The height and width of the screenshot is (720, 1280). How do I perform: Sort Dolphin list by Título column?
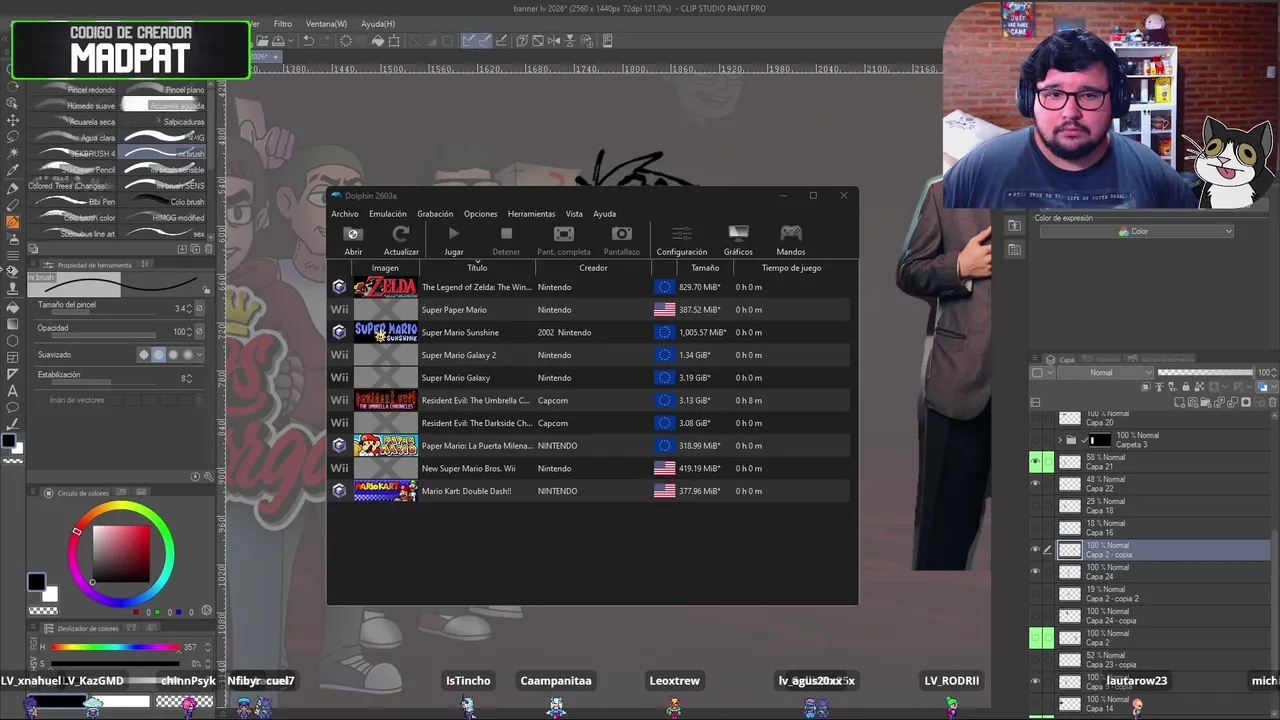[x=477, y=268]
